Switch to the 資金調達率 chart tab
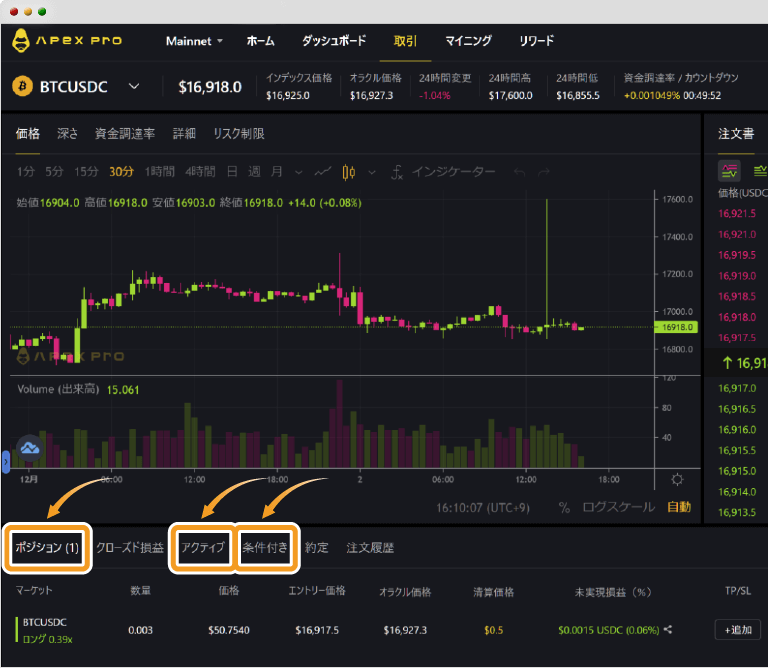The height and width of the screenshot is (668, 768). (125, 134)
